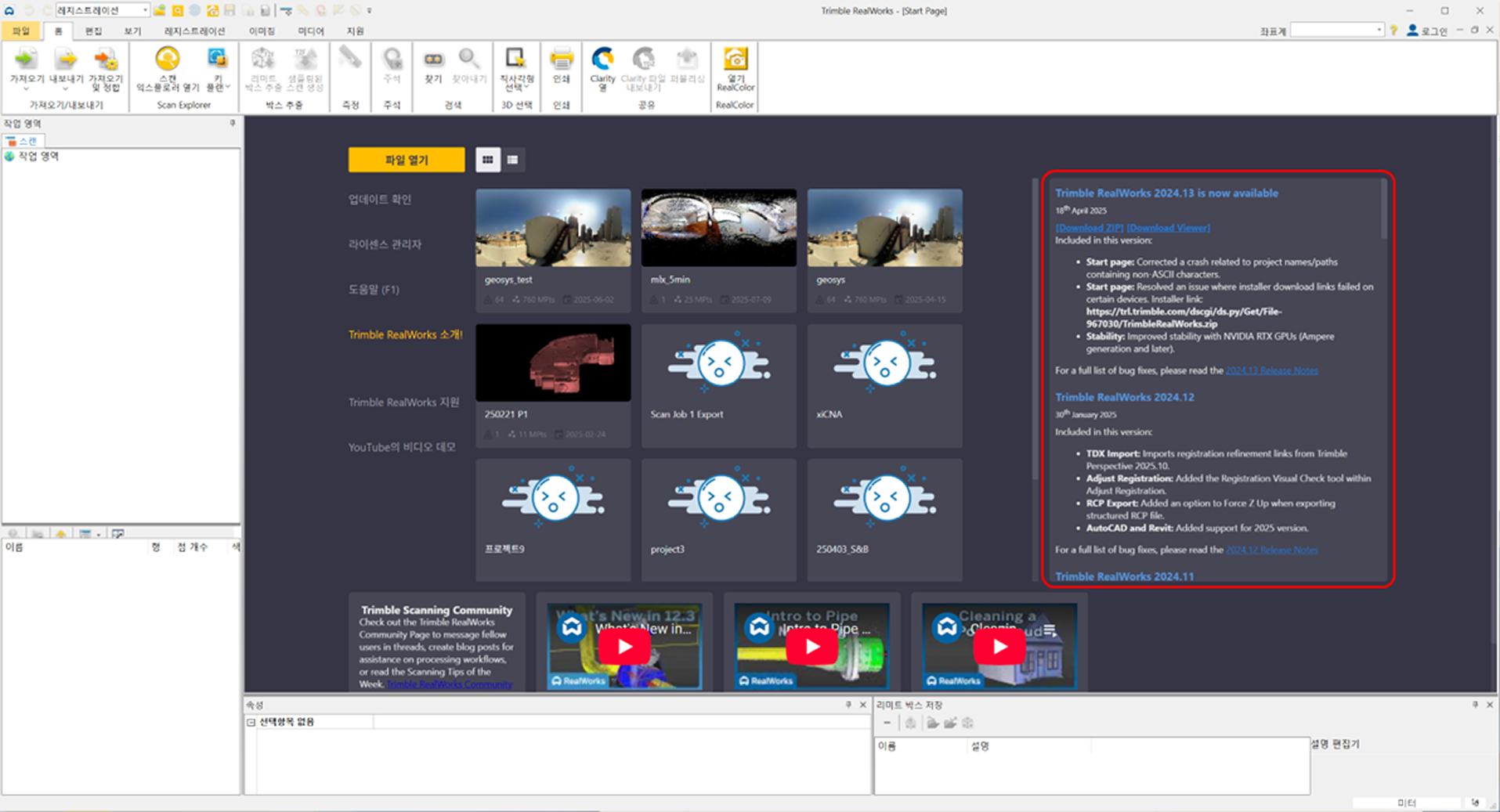Select the 스캔 tab in the workspace panel
The width and height of the screenshot is (1500, 812).
pos(23,141)
